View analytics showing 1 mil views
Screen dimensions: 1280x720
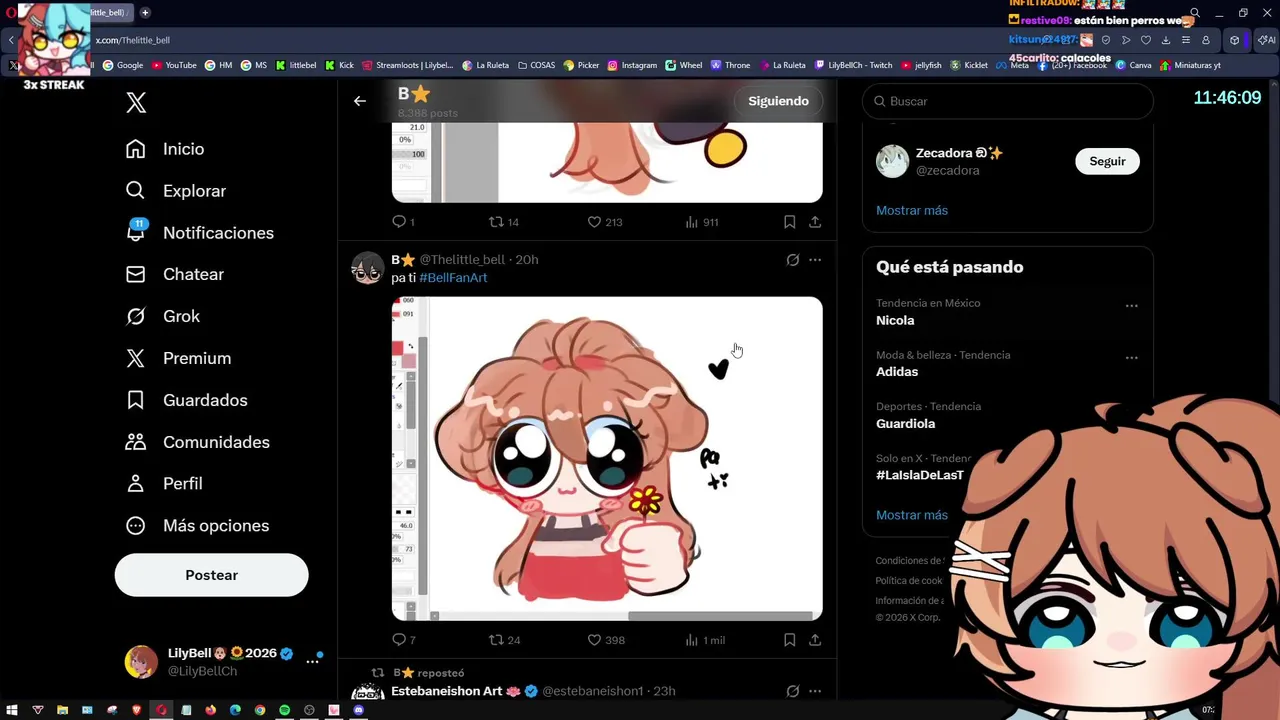704,640
